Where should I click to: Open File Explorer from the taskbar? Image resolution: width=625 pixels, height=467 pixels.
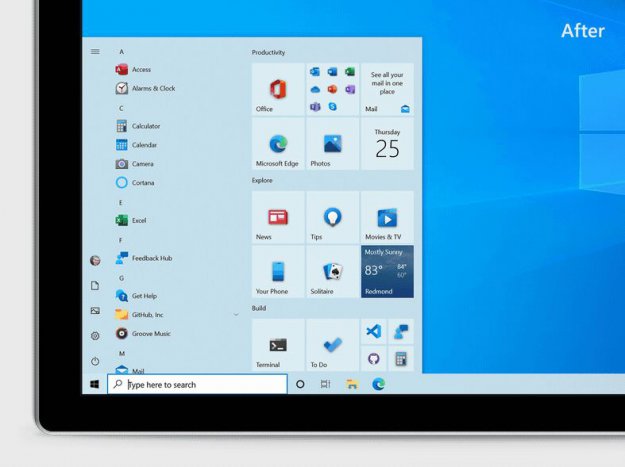tap(352, 384)
